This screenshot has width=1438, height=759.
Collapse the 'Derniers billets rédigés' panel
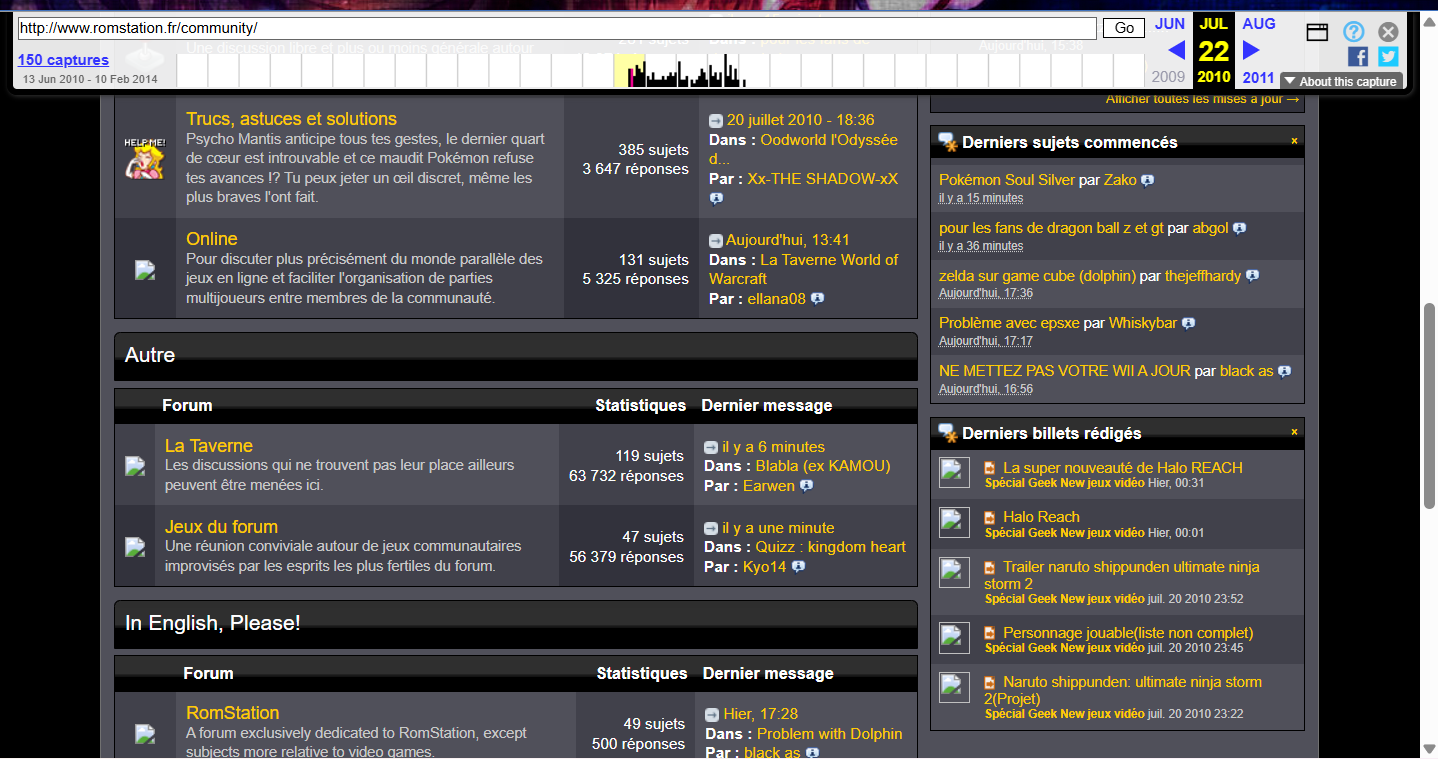(x=1294, y=432)
